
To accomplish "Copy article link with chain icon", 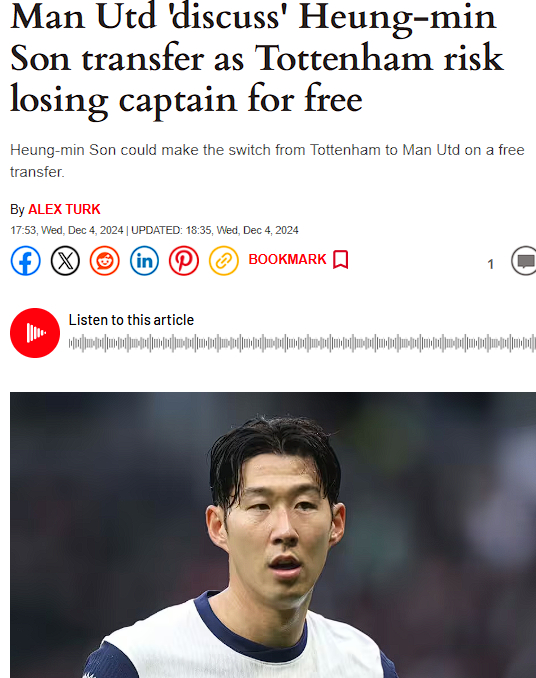I will (224, 261).
